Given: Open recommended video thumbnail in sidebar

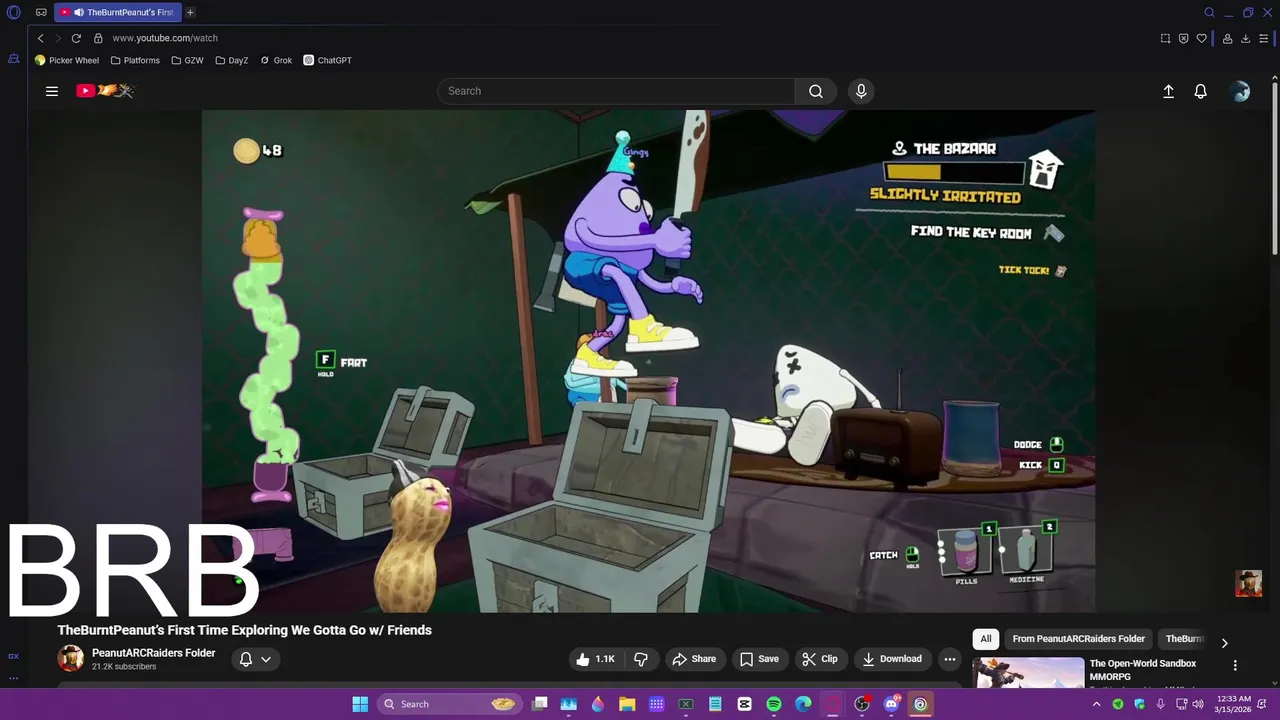Looking at the screenshot, I should click(x=1028, y=671).
